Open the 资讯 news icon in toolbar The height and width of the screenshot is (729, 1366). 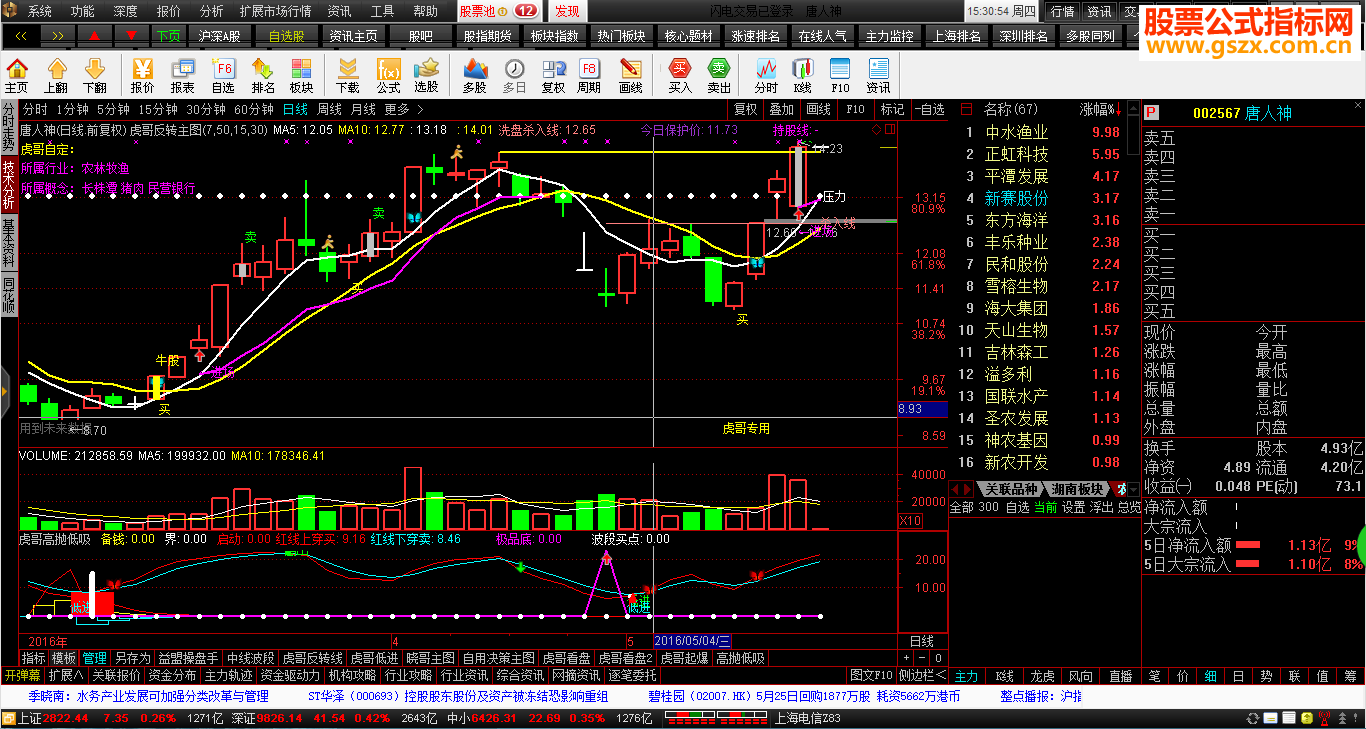(x=879, y=75)
